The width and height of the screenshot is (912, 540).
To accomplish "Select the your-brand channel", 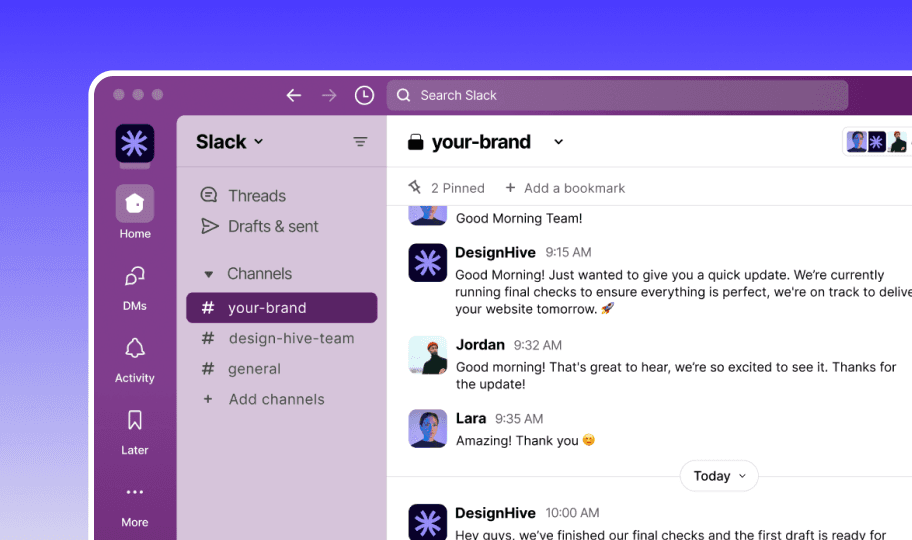I will click(282, 308).
